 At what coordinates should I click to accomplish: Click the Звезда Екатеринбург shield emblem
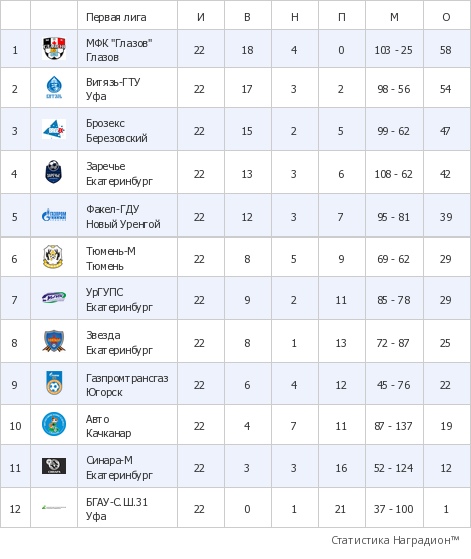pos(54,341)
